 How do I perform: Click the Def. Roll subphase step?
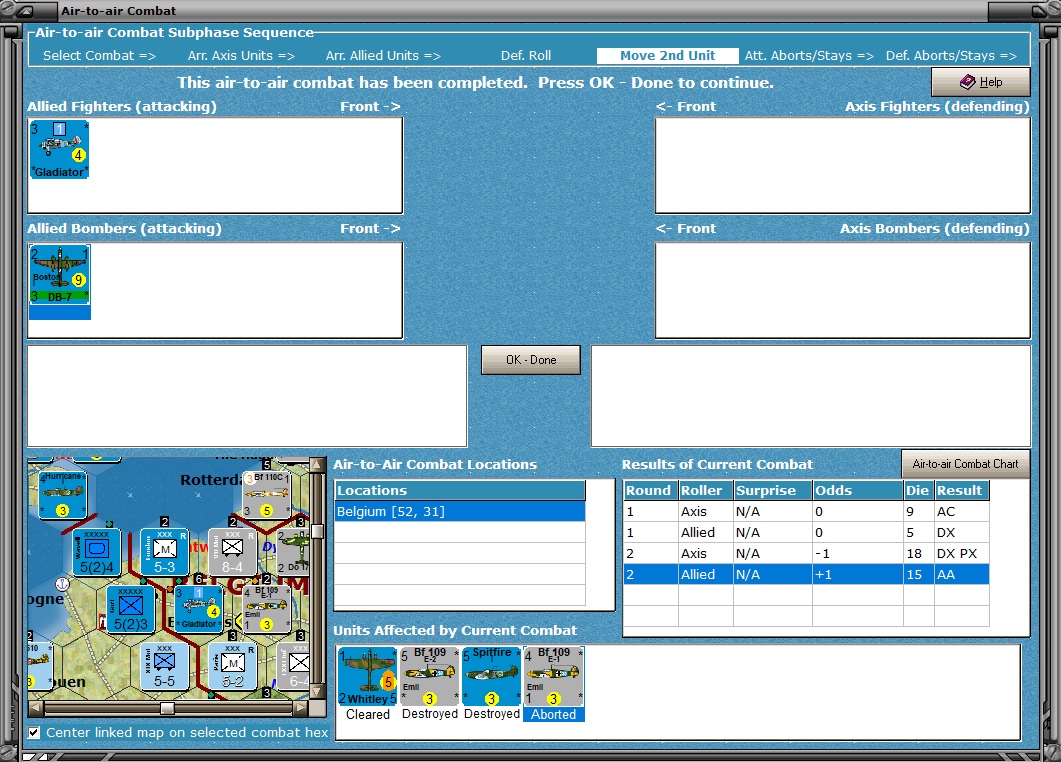pos(526,55)
